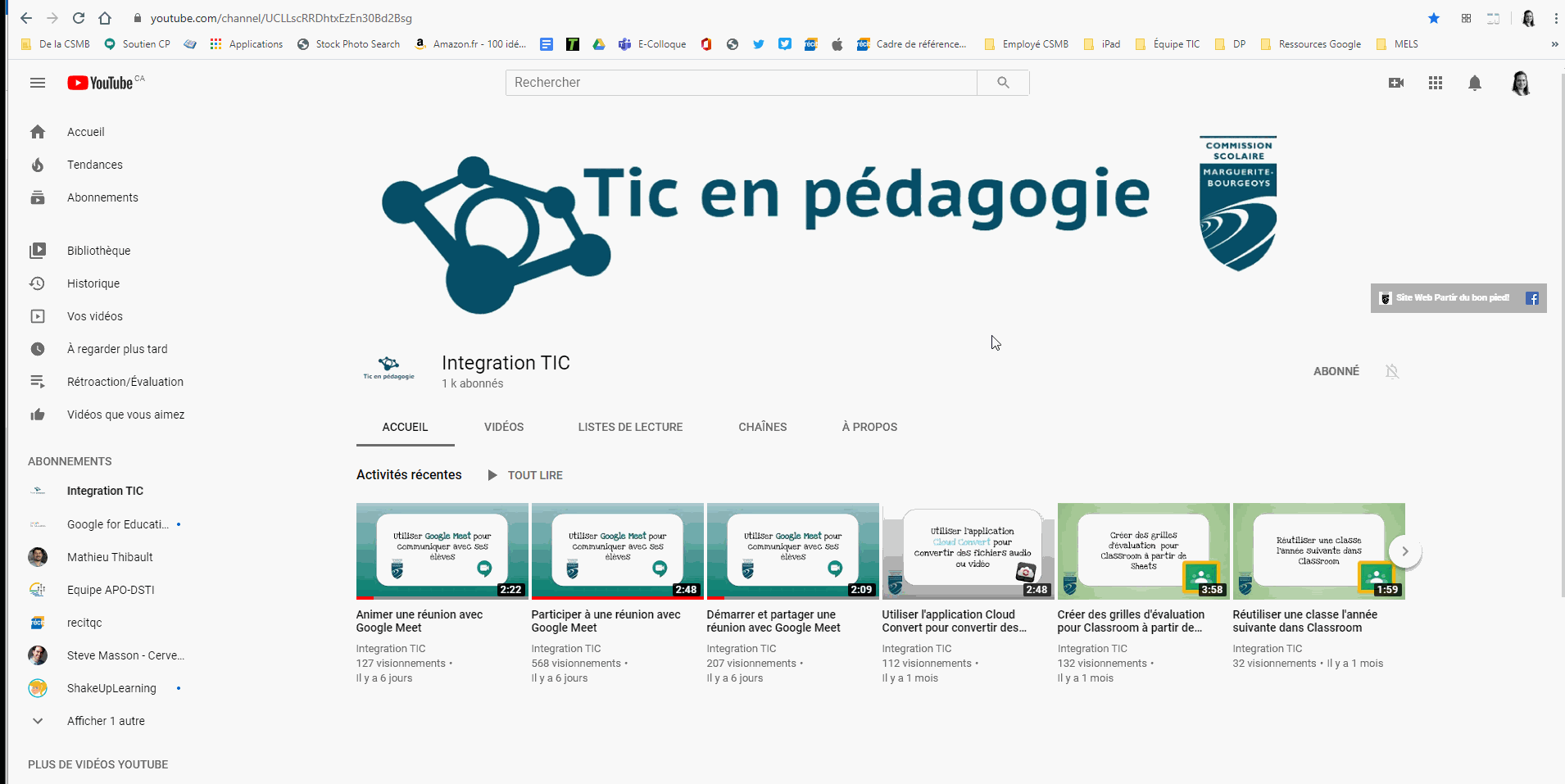Image resolution: width=1565 pixels, height=784 pixels.
Task: Open the Twitter bookmark icon
Action: pyautogui.click(x=759, y=44)
